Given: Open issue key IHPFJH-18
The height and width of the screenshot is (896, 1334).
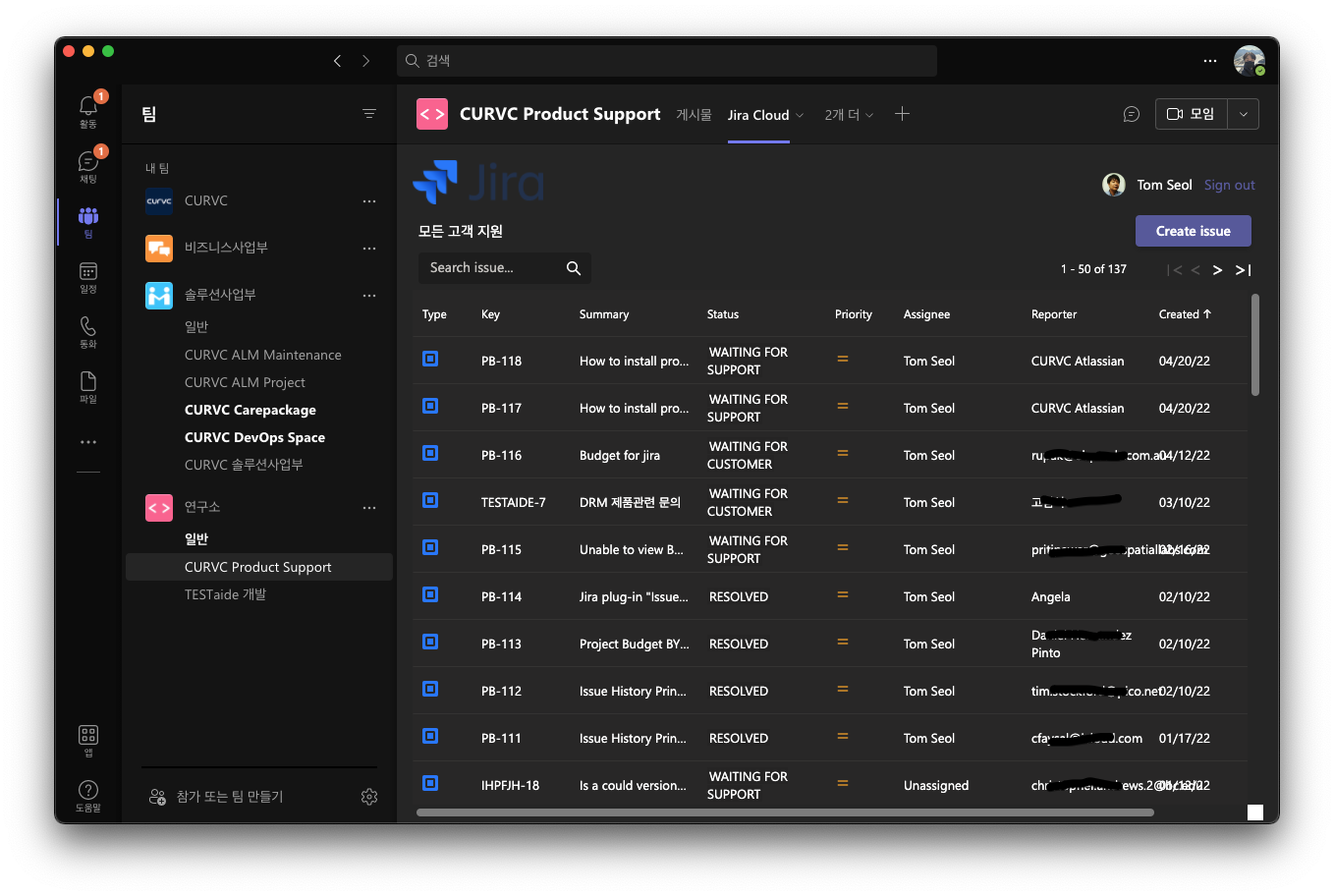Looking at the screenshot, I should point(510,785).
